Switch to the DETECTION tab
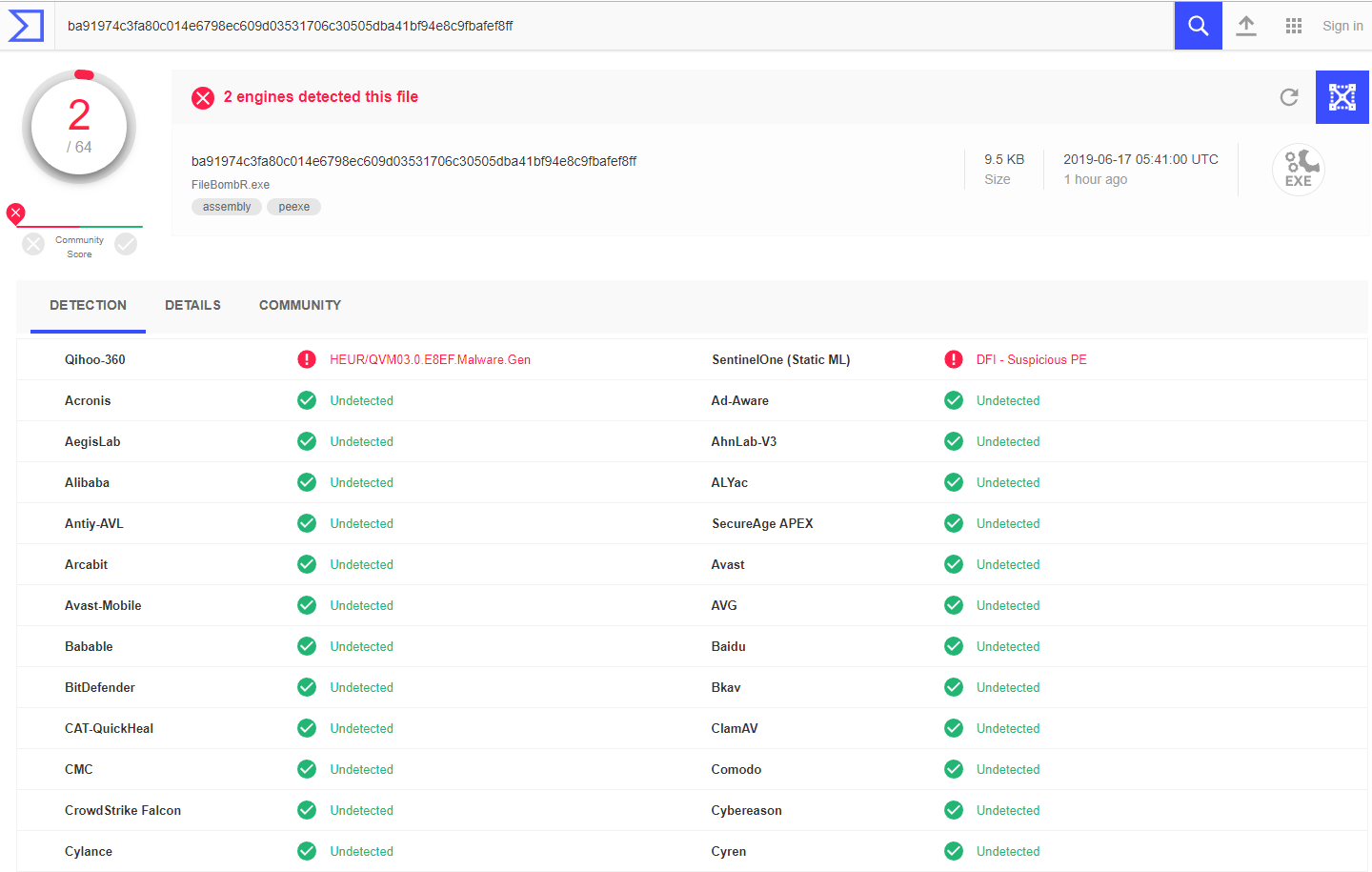 click(x=88, y=305)
